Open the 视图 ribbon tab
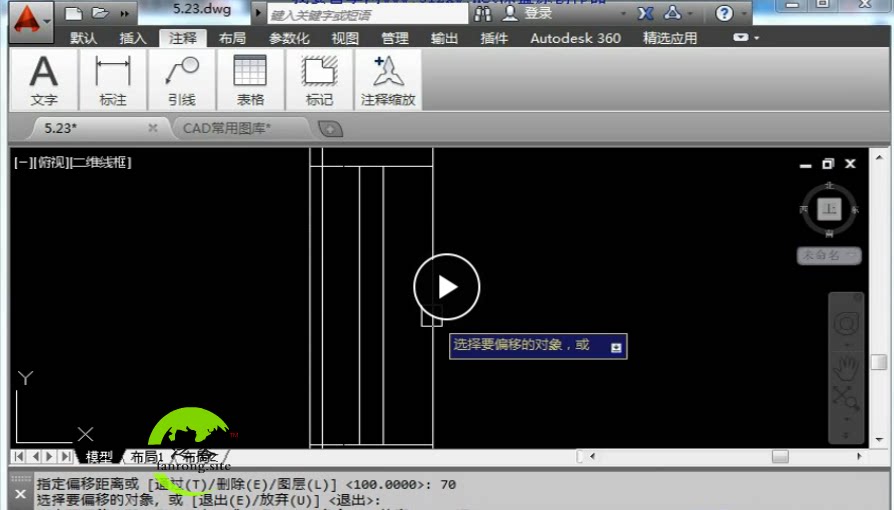The image size is (894, 510). tap(345, 38)
